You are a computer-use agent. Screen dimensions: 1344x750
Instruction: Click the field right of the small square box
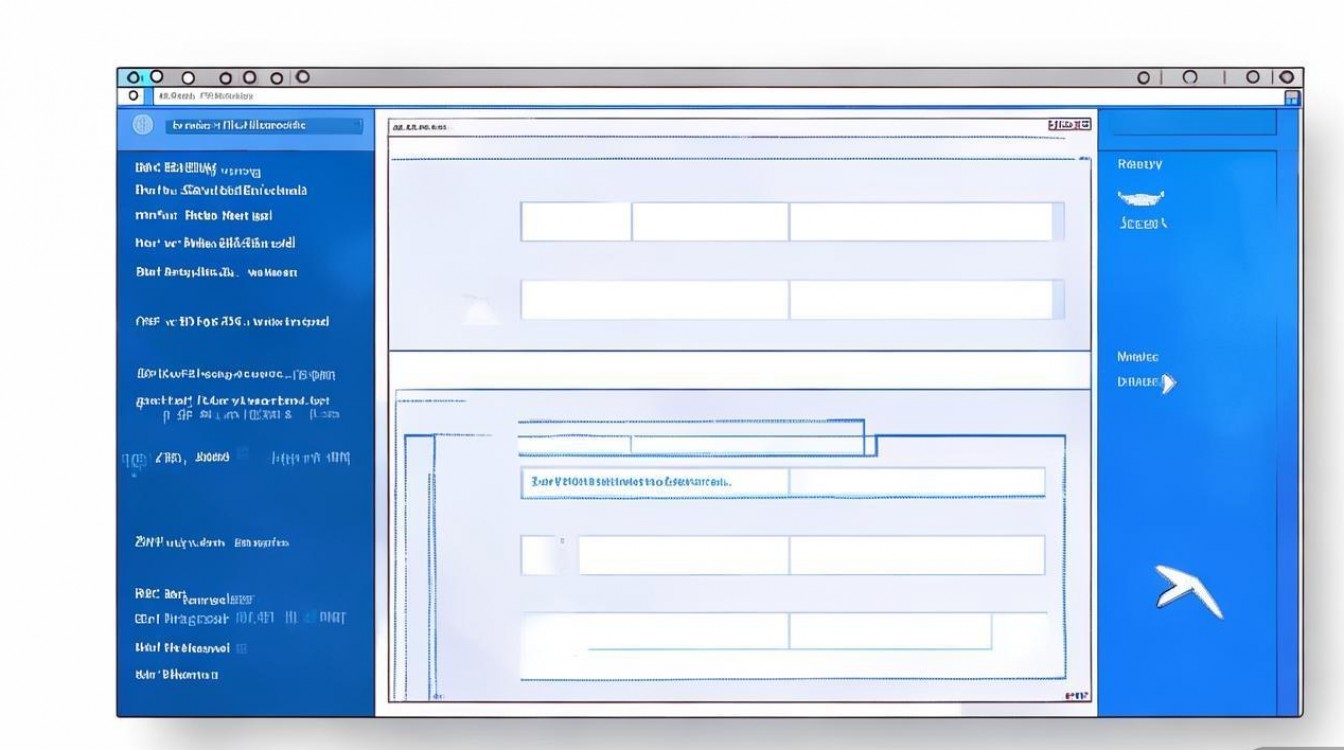(684, 555)
